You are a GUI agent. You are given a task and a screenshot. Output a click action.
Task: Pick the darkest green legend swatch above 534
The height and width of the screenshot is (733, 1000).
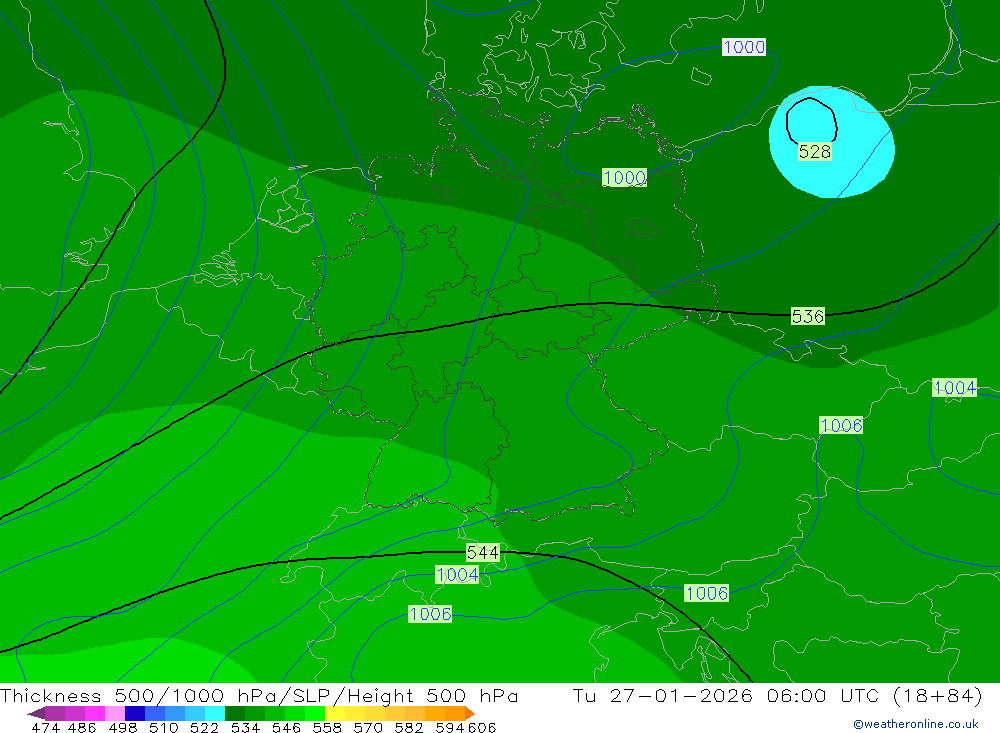click(x=235, y=713)
